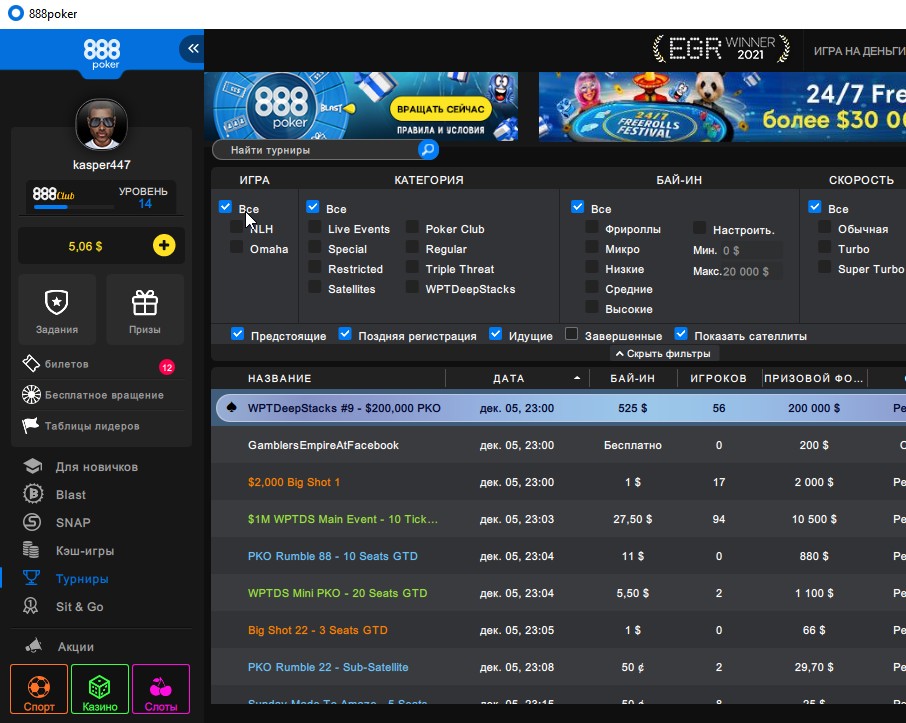The image size is (906, 723).
Task: Sort by ПРИЗОВОЙ ФО... column header
Action: point(814,379)
